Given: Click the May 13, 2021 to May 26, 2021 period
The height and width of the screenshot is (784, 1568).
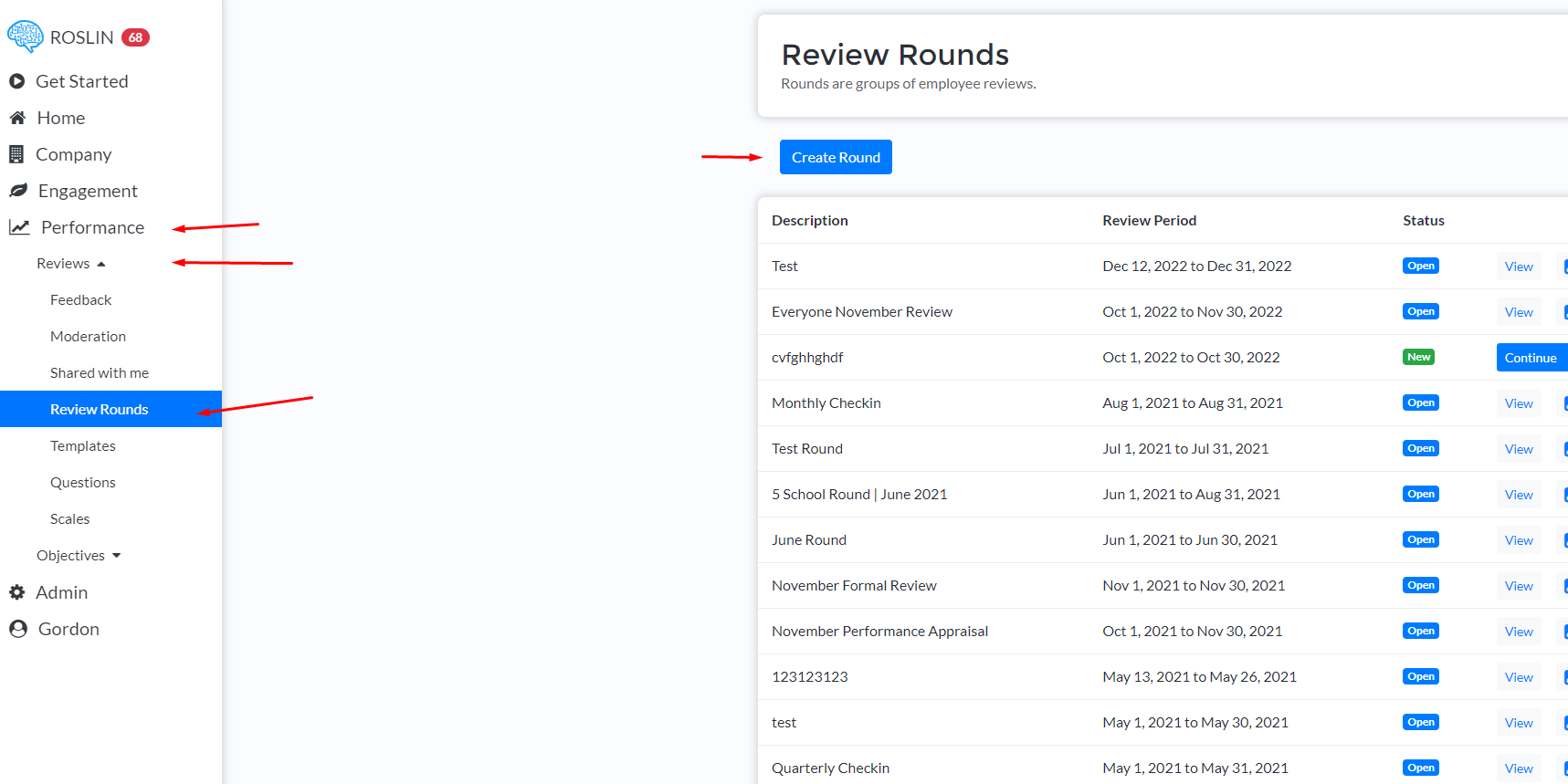Looking at the screenshot, I should tap(1200, 677).
